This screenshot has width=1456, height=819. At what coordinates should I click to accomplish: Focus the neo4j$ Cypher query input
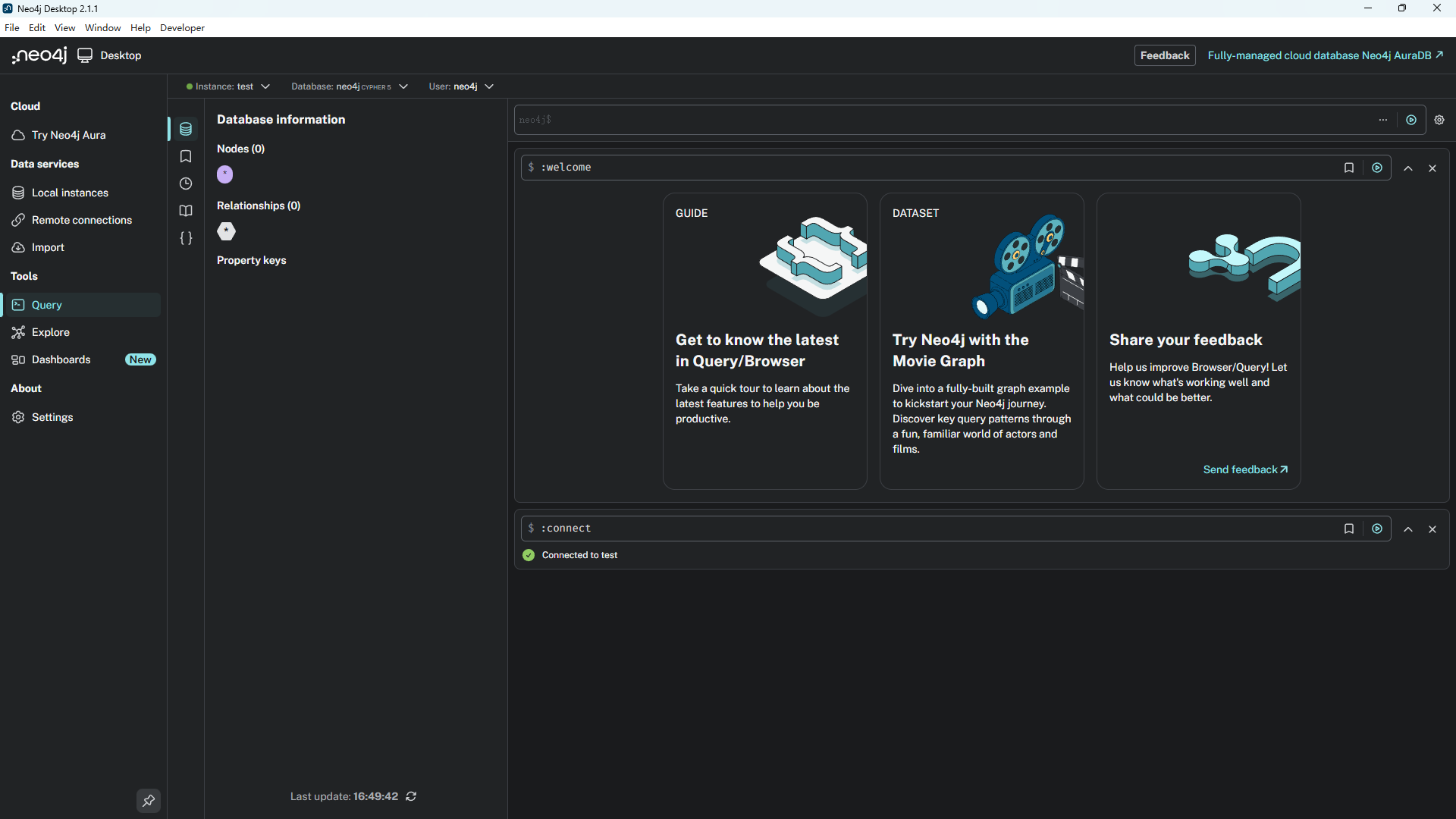940,120
